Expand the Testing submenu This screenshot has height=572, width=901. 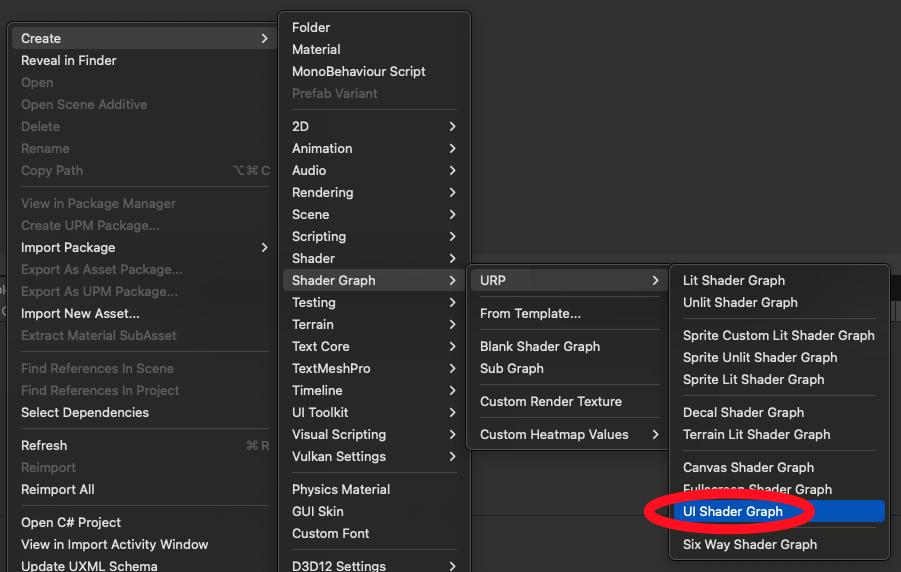(374, 302)
